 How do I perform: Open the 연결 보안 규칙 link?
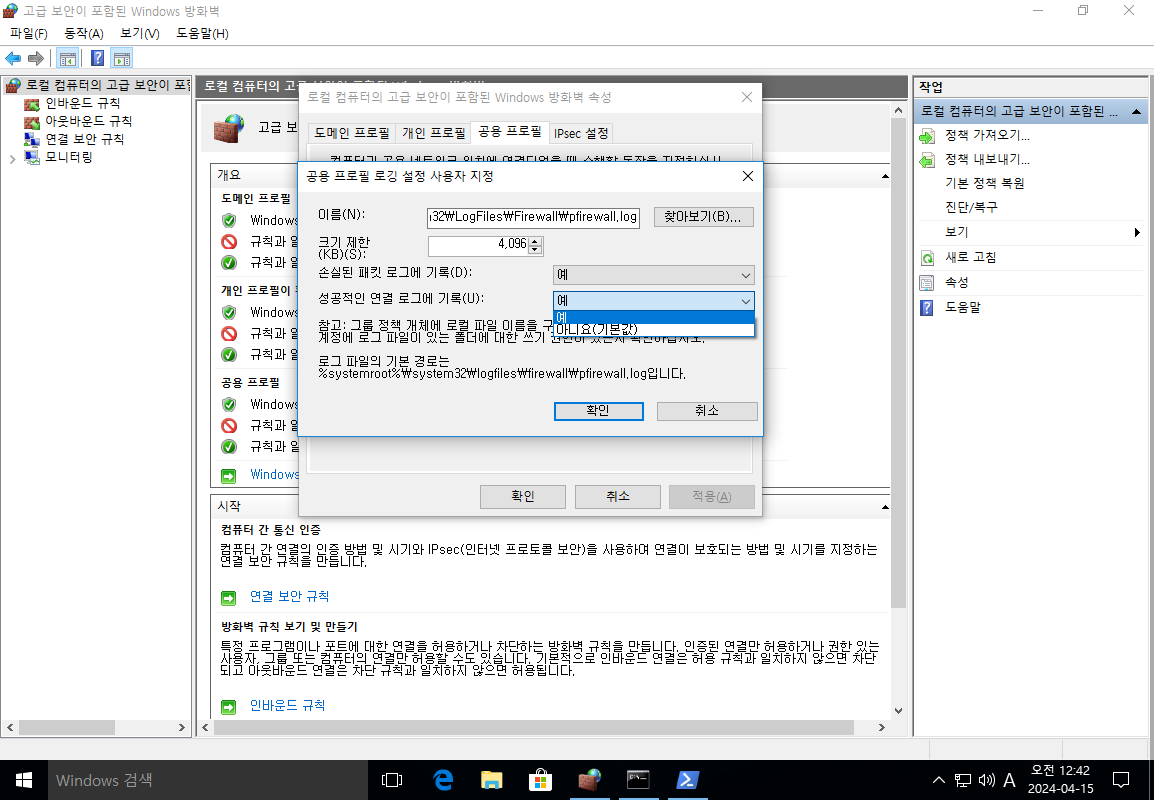289,596
